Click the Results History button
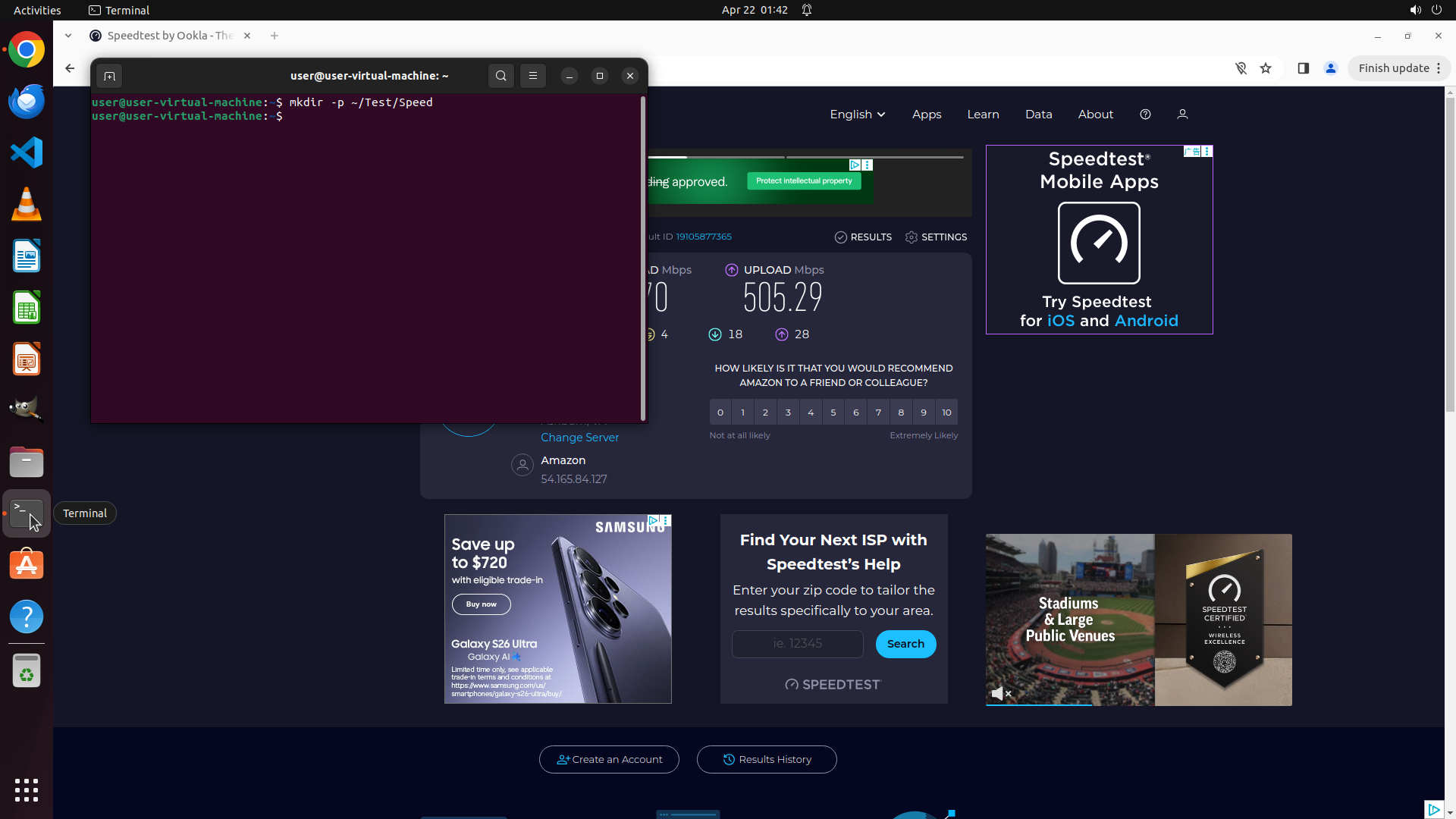 pos(767,759)
